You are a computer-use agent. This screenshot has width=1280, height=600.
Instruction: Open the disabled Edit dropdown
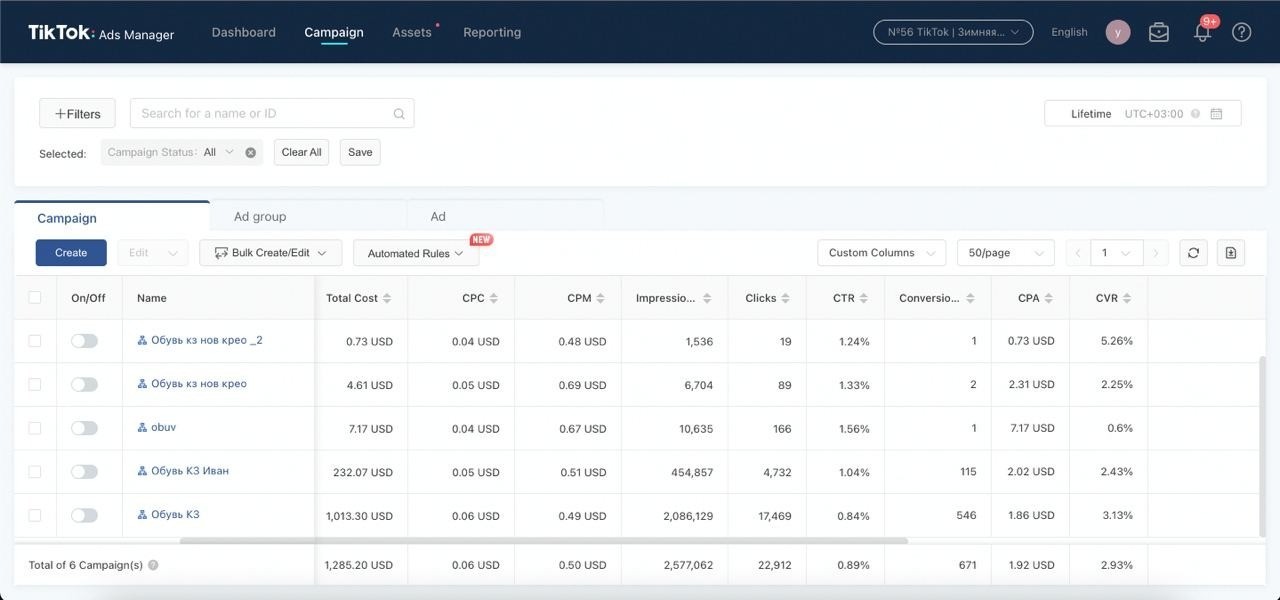pos(153,253)
